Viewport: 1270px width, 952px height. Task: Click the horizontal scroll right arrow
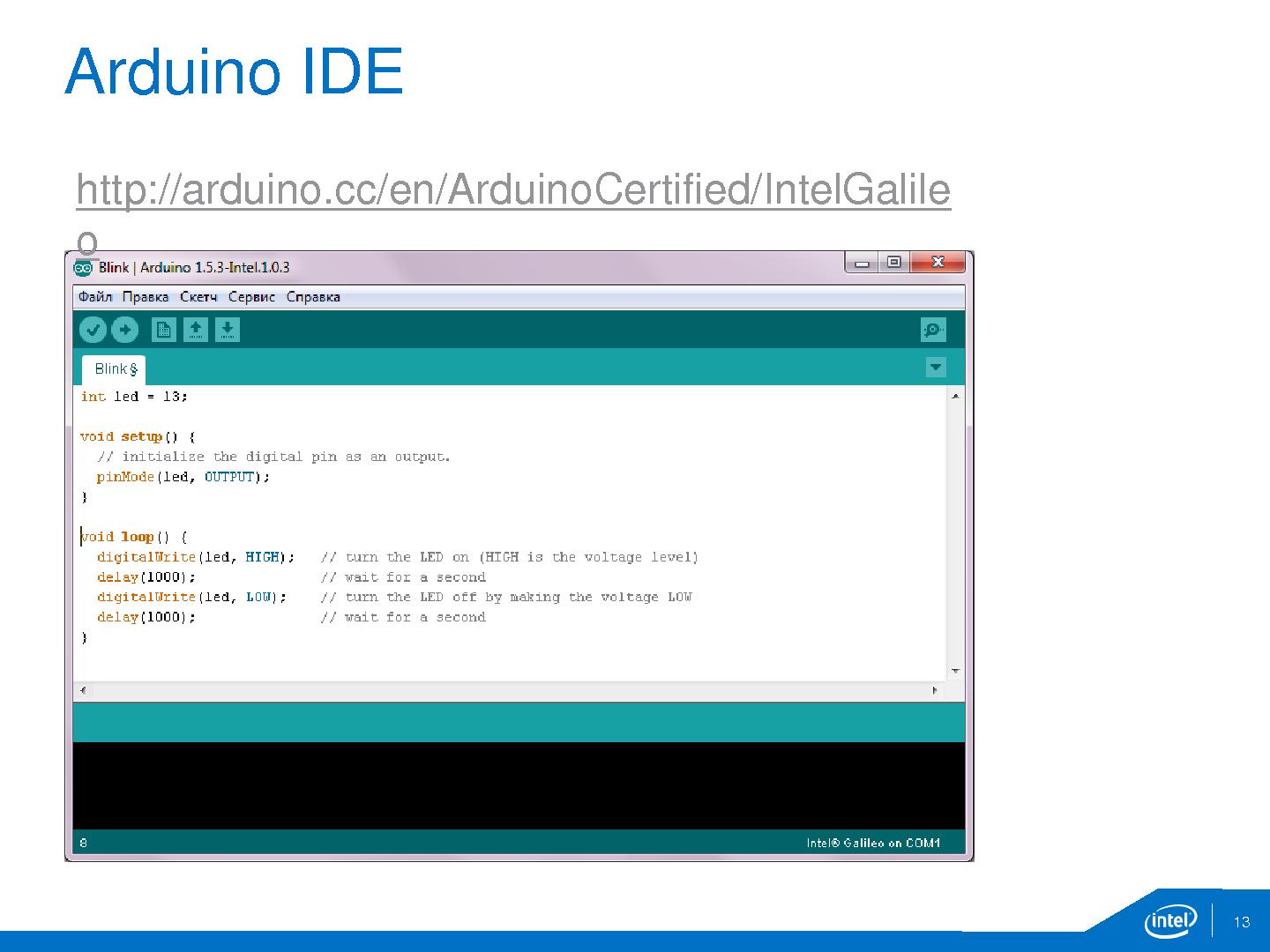tap(935, 691)
